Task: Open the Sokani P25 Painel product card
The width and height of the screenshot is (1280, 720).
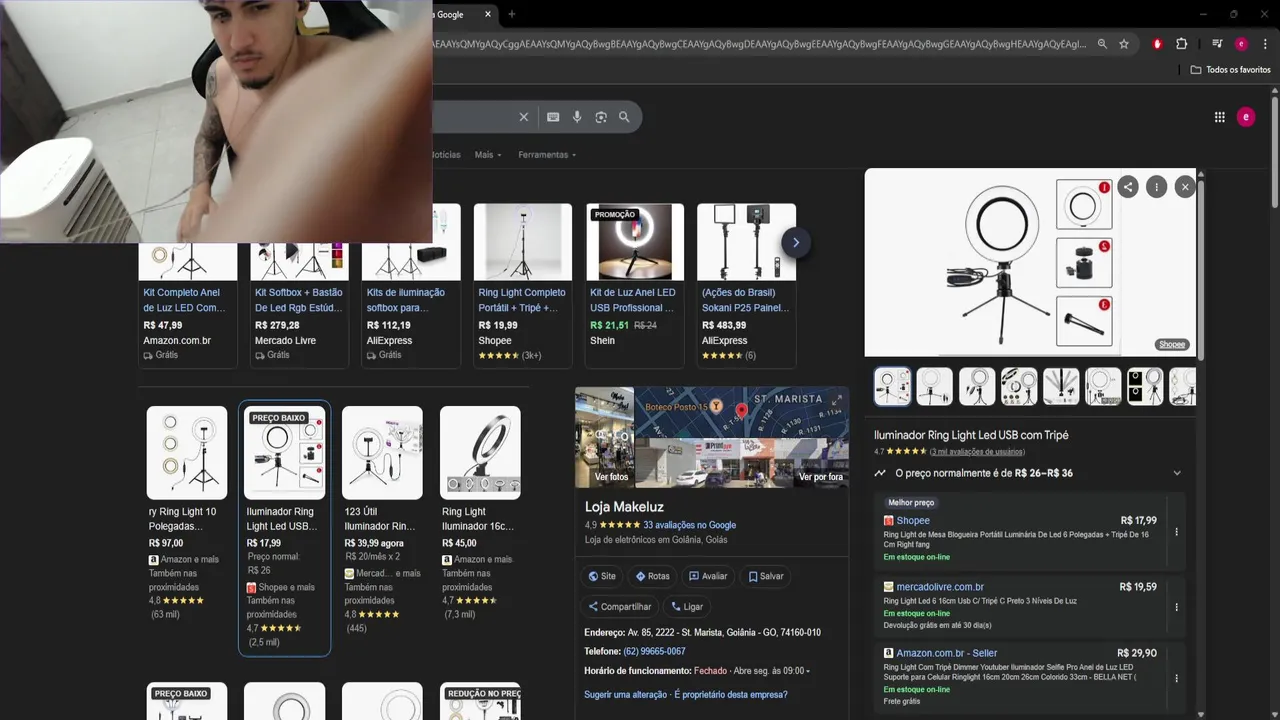Action: click(x=746, y=285)
